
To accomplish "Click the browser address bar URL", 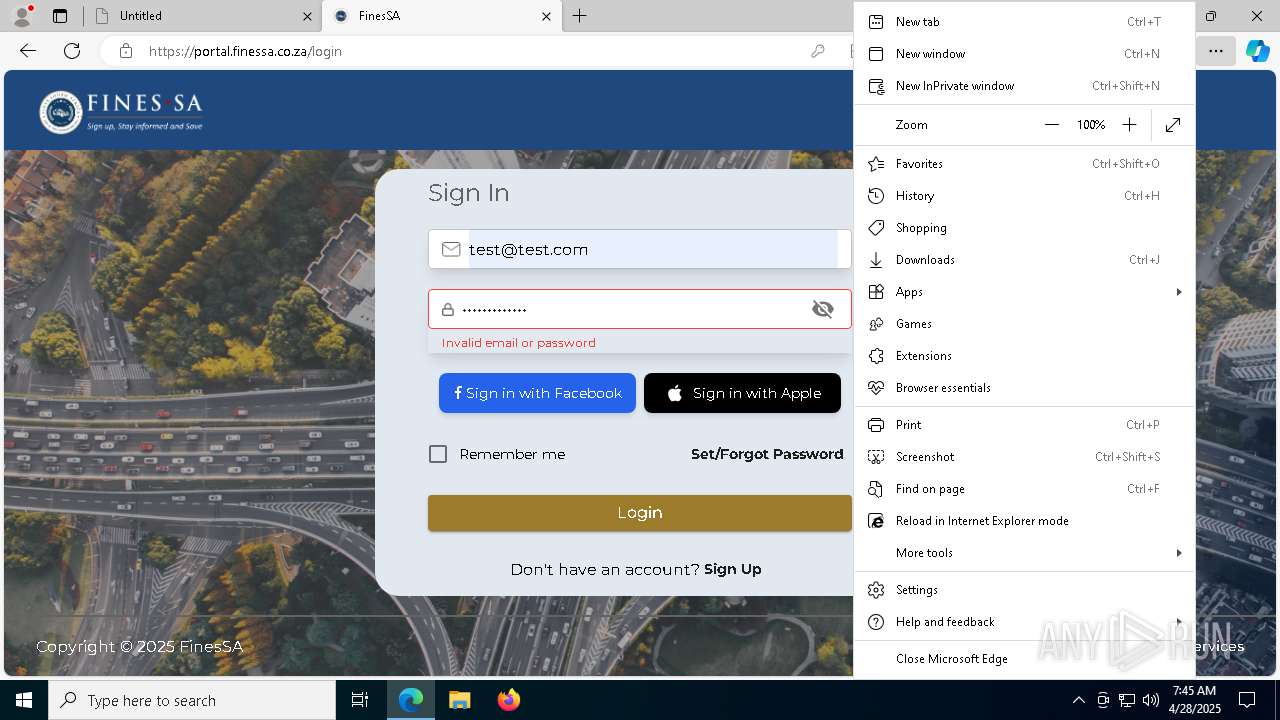I will (246, 51).
